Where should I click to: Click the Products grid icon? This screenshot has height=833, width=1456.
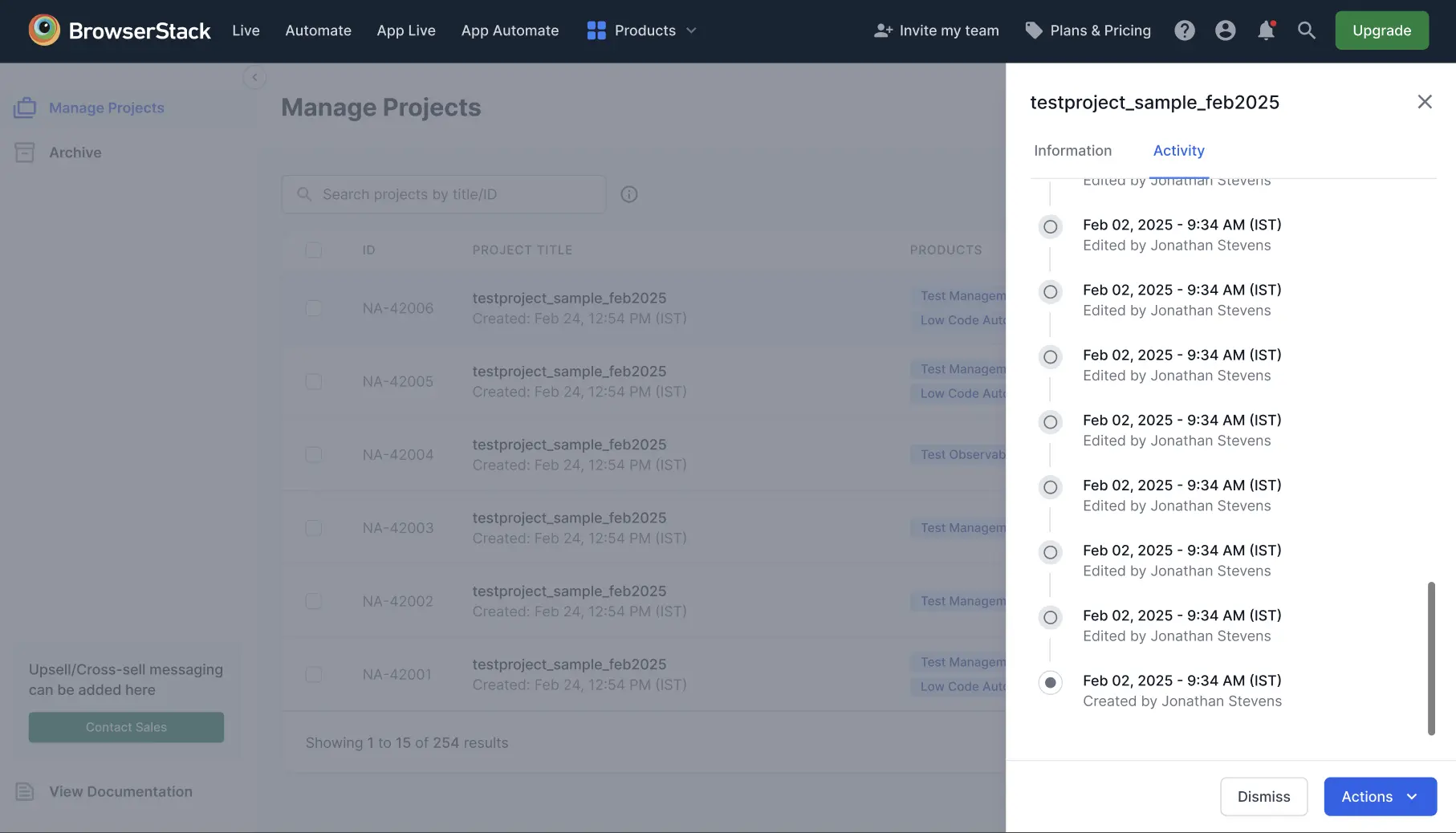596,30
